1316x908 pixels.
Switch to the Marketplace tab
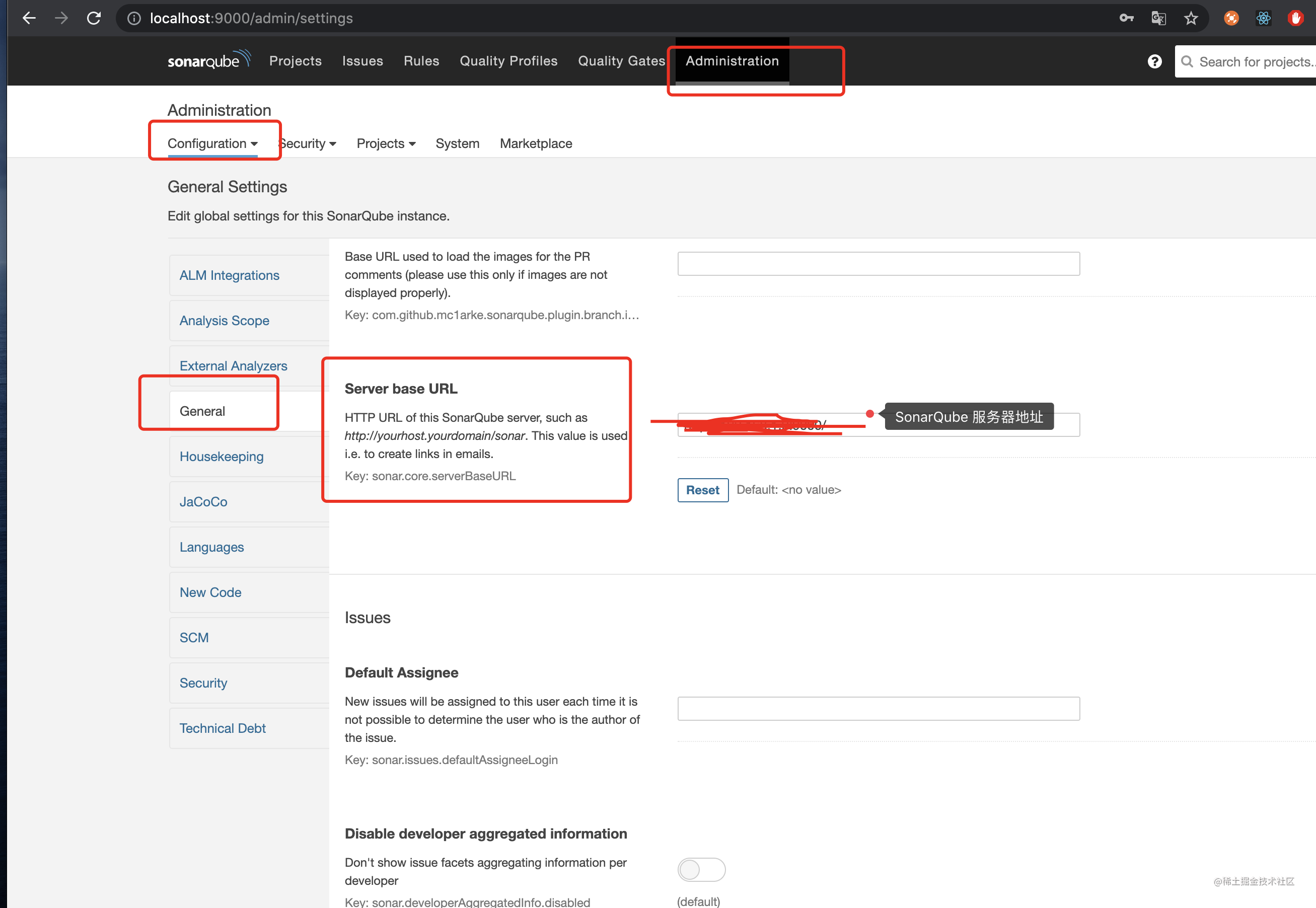pos(535,143)
